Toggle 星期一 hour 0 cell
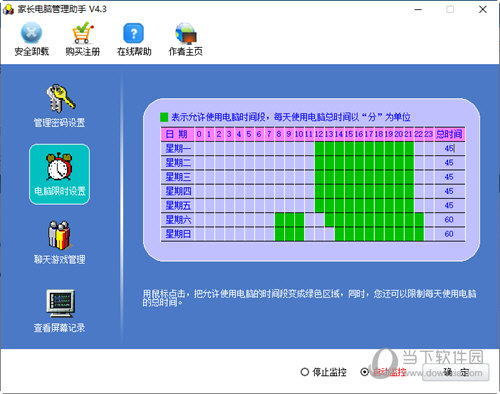 (x=199, y=148)
